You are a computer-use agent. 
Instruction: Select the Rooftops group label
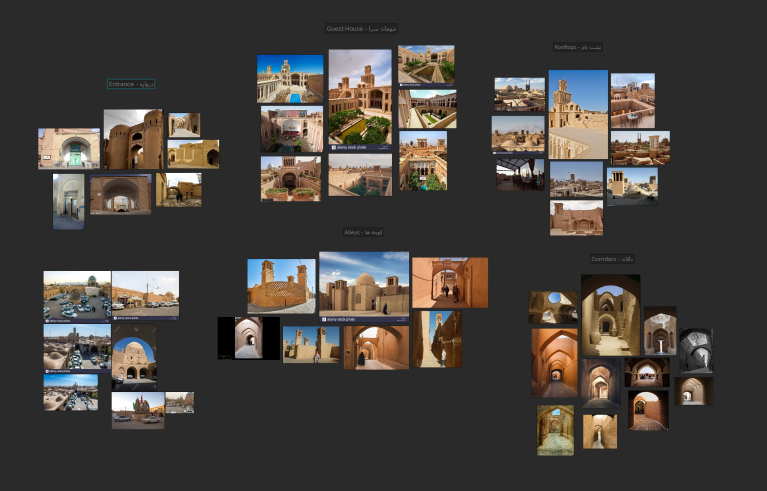[578, 47]
